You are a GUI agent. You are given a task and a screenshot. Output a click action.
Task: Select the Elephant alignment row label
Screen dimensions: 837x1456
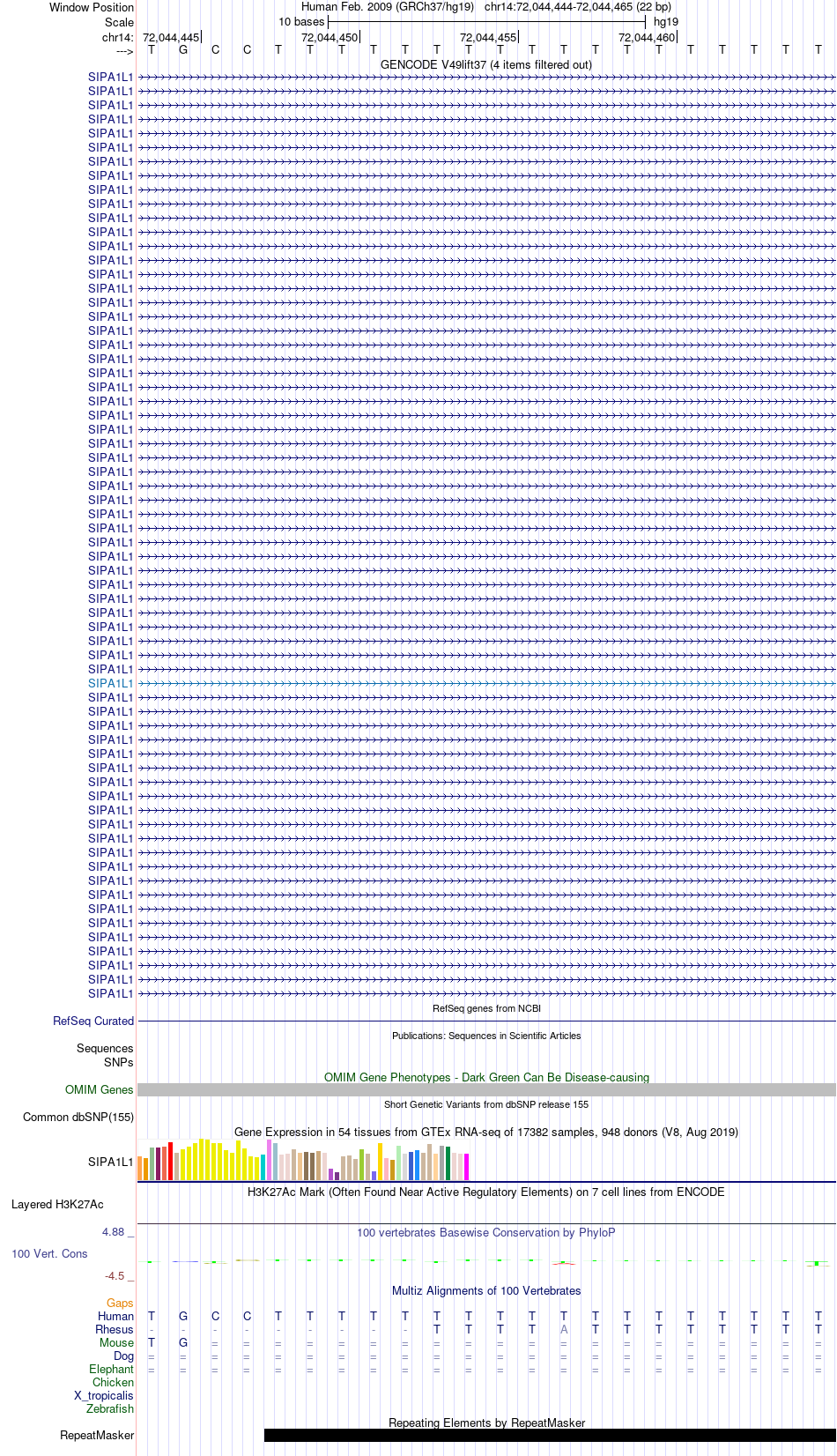tap(111, 1369)
